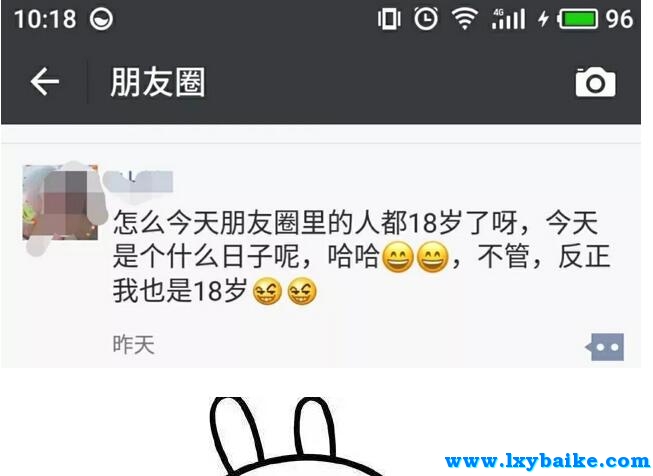Tap the battery percentage 96 label
653x476 pixels.
[619, 20]
